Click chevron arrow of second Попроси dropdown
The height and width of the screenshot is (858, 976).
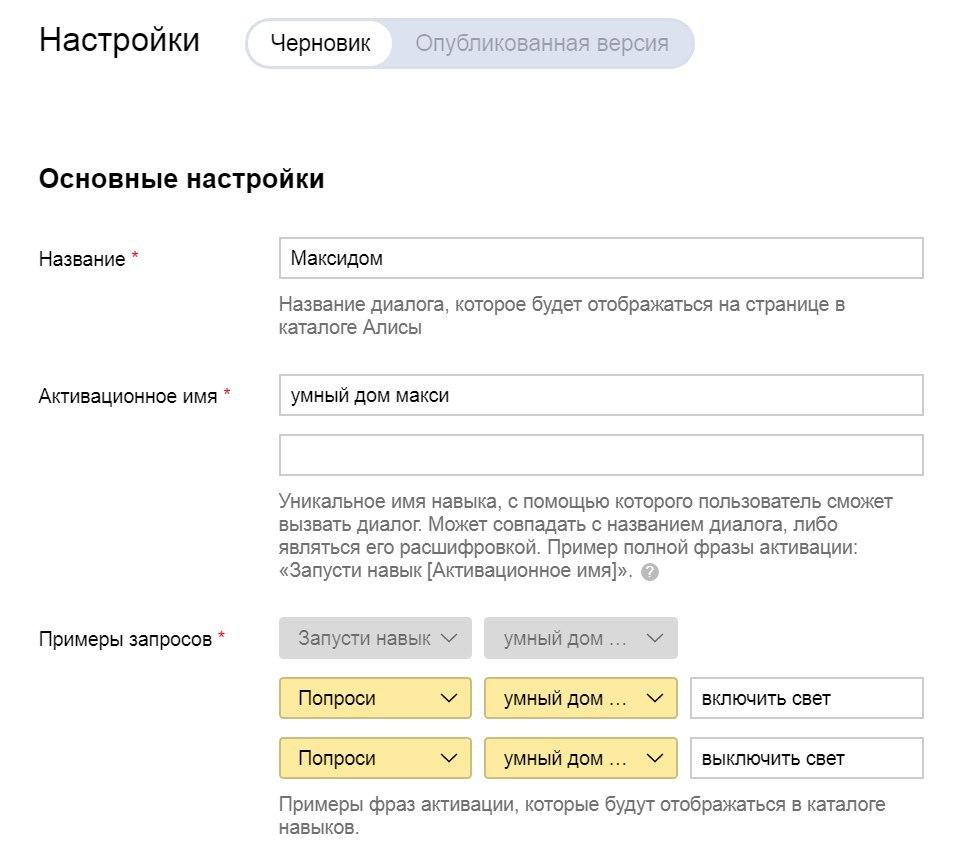(x=449, y=758)
